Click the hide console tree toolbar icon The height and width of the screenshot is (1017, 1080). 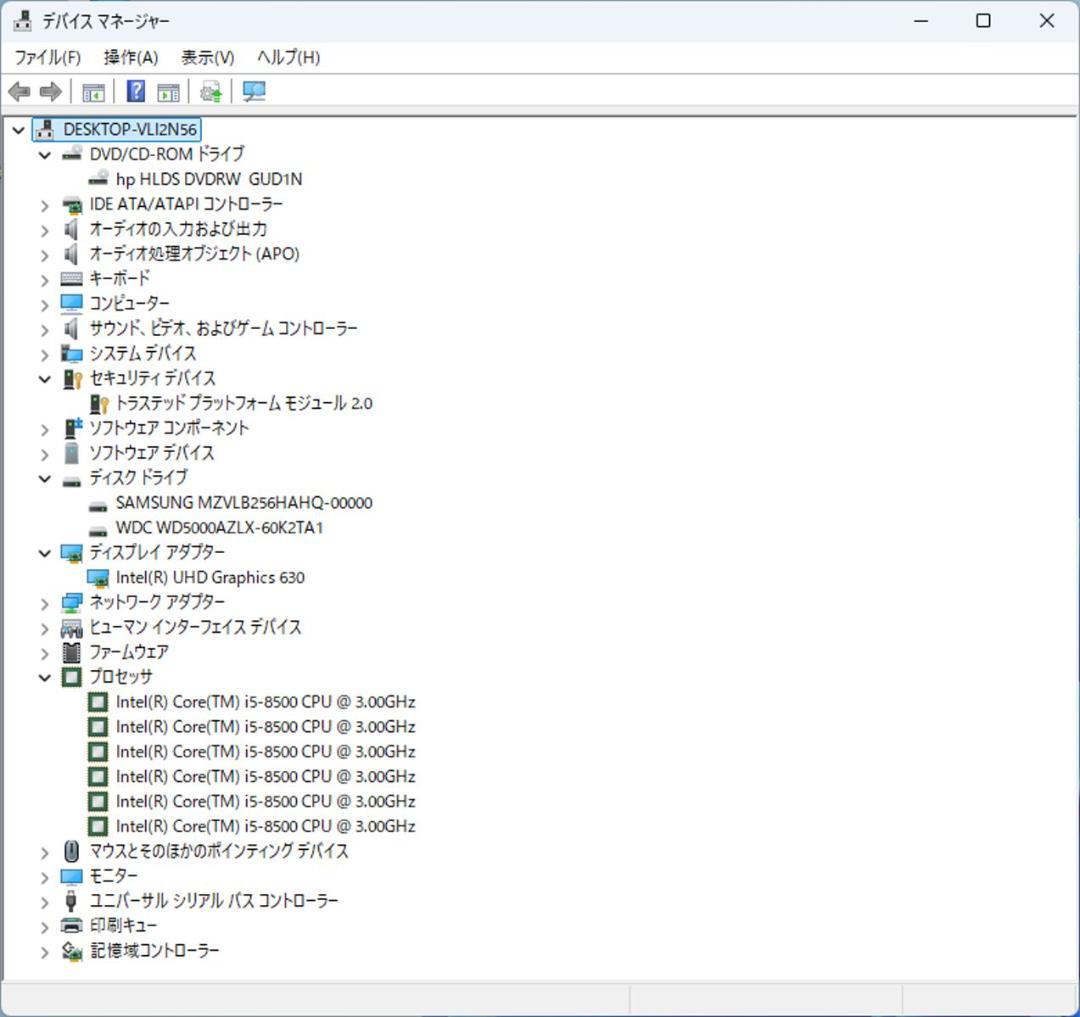(93, 91)
